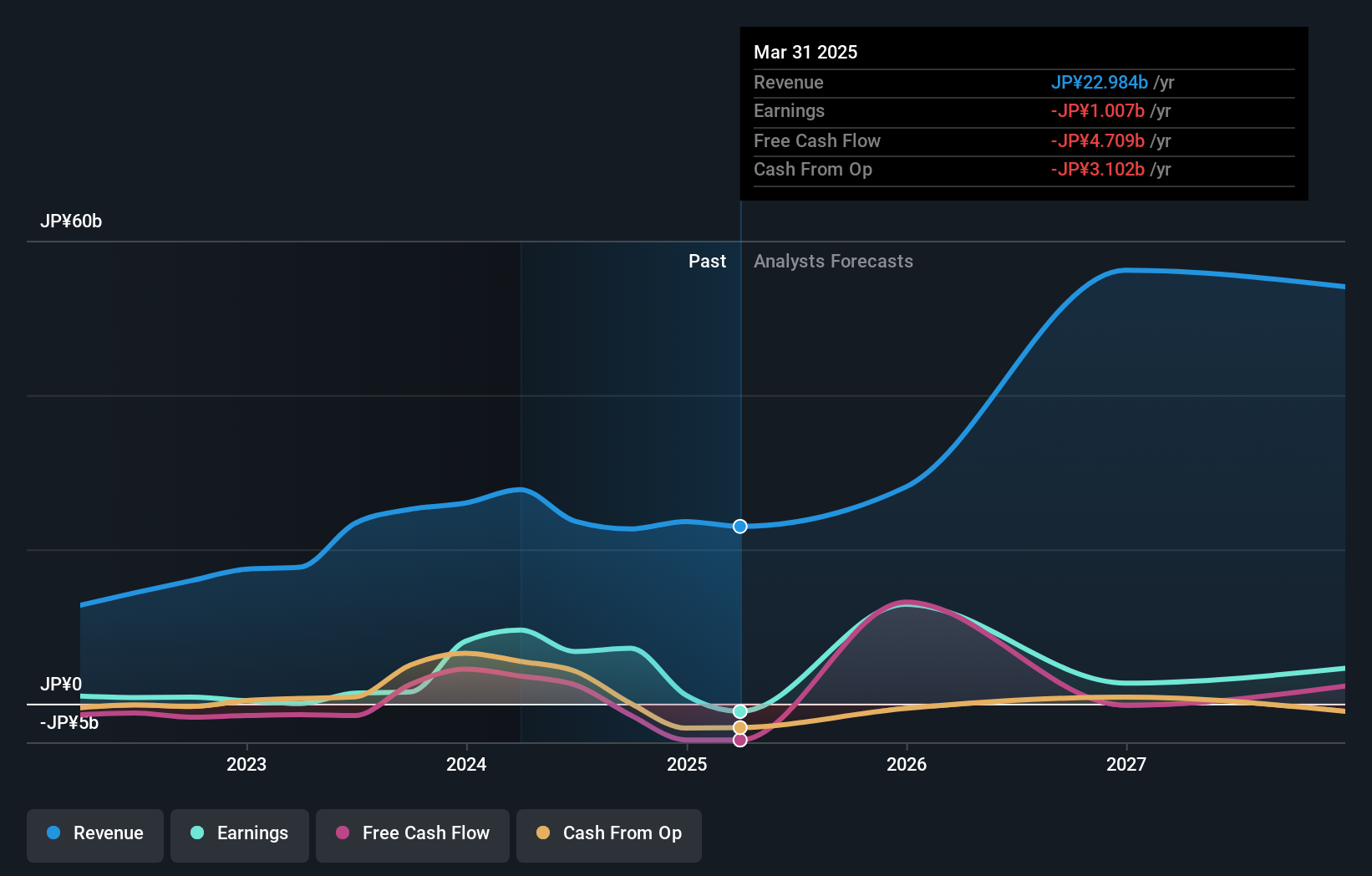Click the Free Cash Flow label in tooltip
Image resolution: width=1372 pixels, height=876 pixels.
(816, 140)
